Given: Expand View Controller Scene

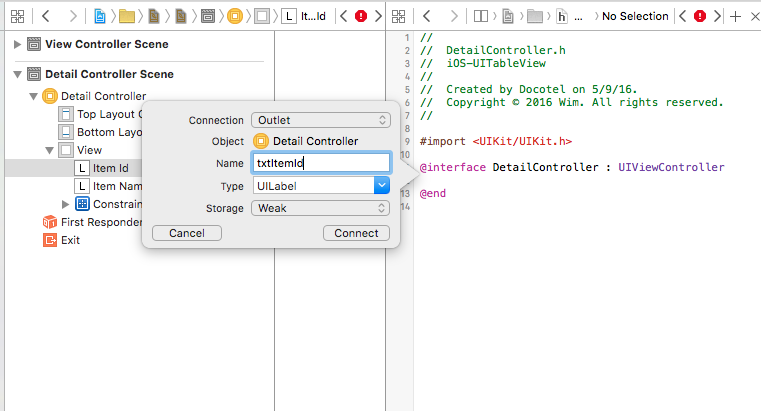Looking at the screenshot, I should click(17, 44).
